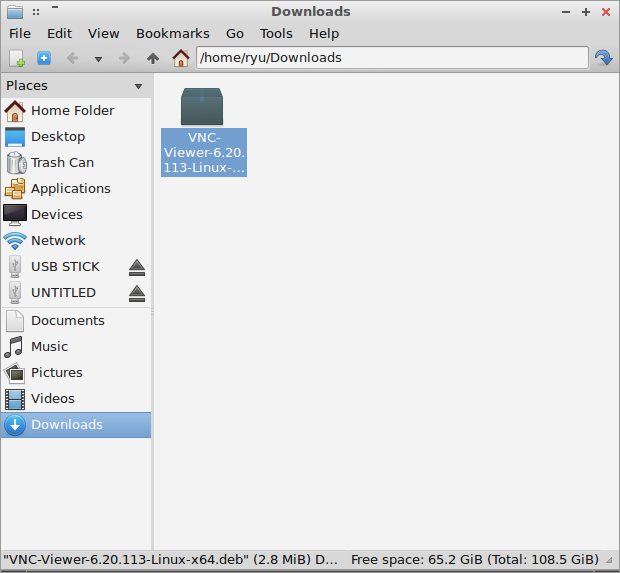620x573 pixels.
Task: Eject the USB STICK drive
Action: pos(137,268)
